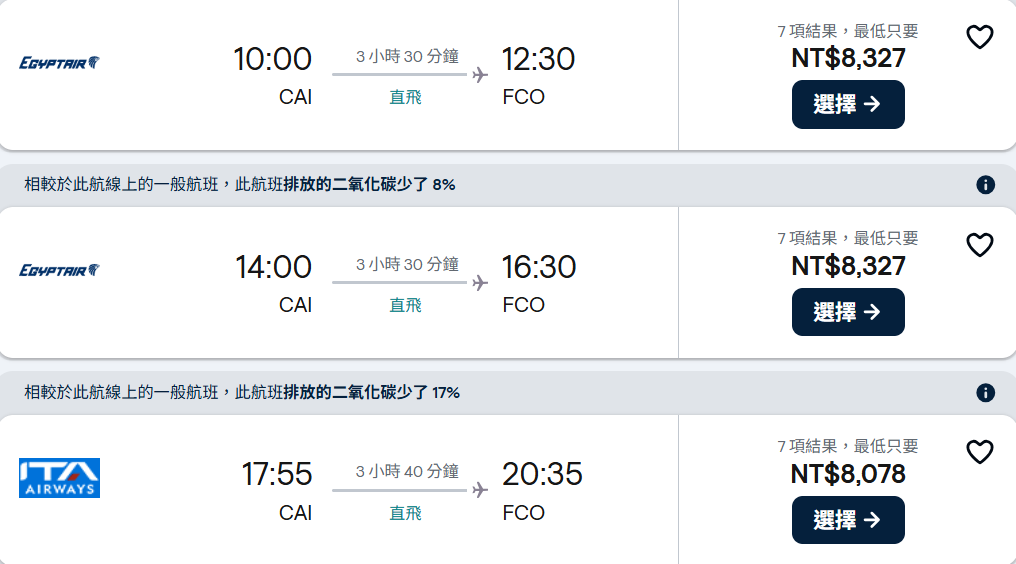Select the 10:00 EgyptAir flight
The image size is (1016, 564).
[848, 105]
